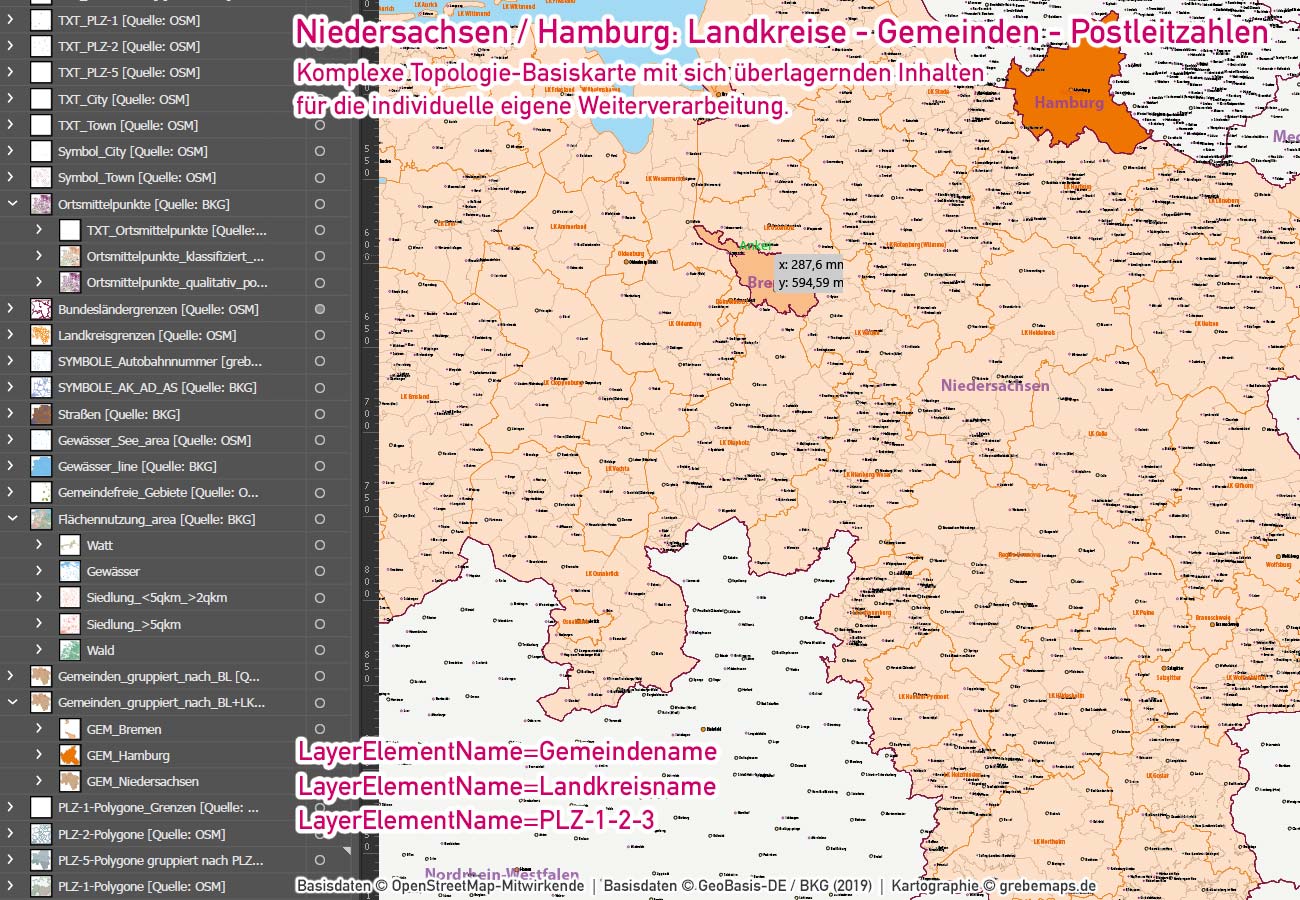
Task: Click the target circle of the Wald sublayer
Action: point(320,649)
